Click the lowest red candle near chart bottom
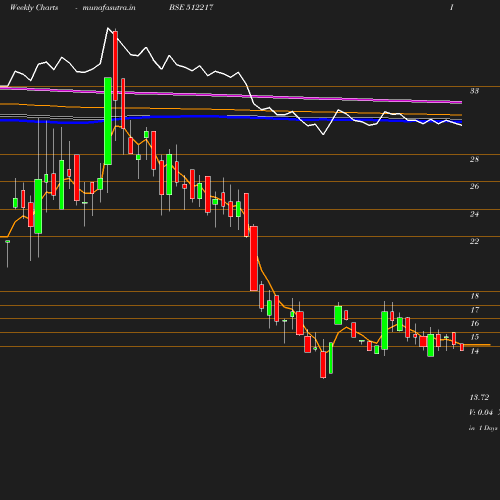Image resolution: width=500 pixels, height=500 pixels. [323, 365]
